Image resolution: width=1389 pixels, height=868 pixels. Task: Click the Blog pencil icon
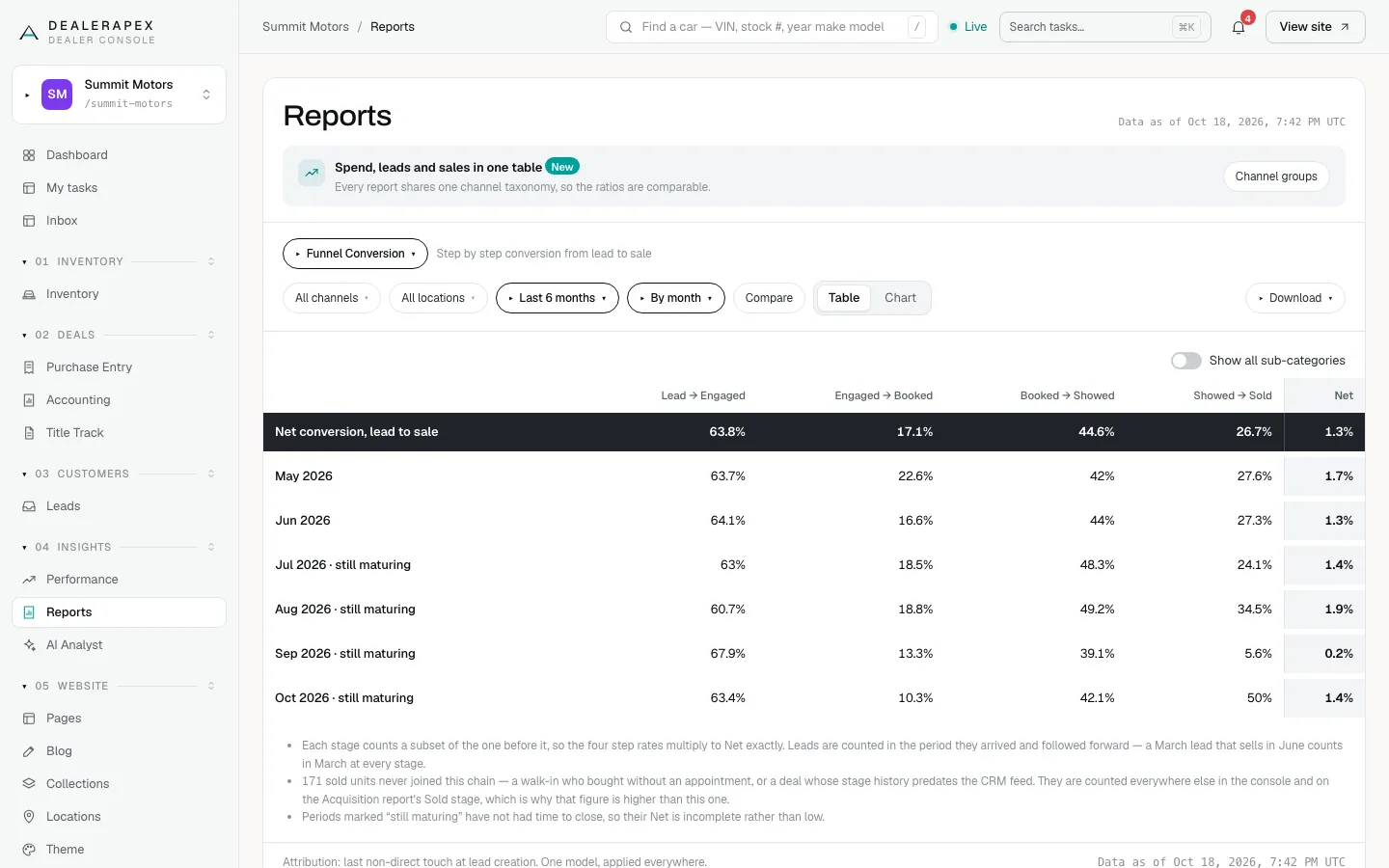click(x=29, y=751)
